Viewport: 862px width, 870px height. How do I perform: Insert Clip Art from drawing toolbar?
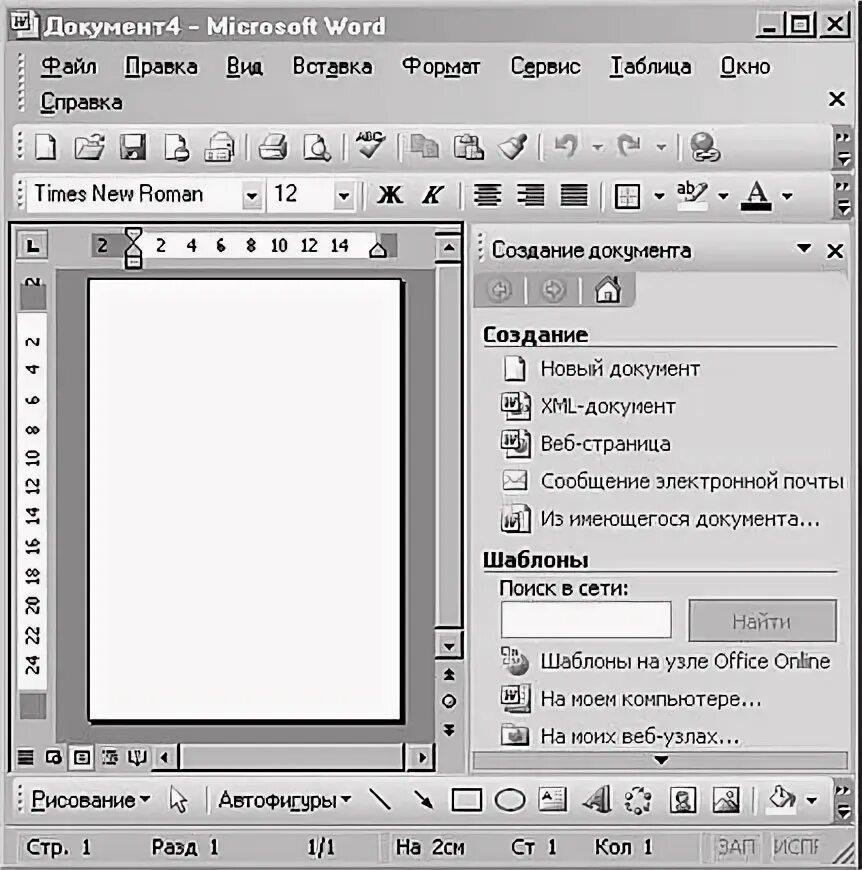tap(683, 800)
